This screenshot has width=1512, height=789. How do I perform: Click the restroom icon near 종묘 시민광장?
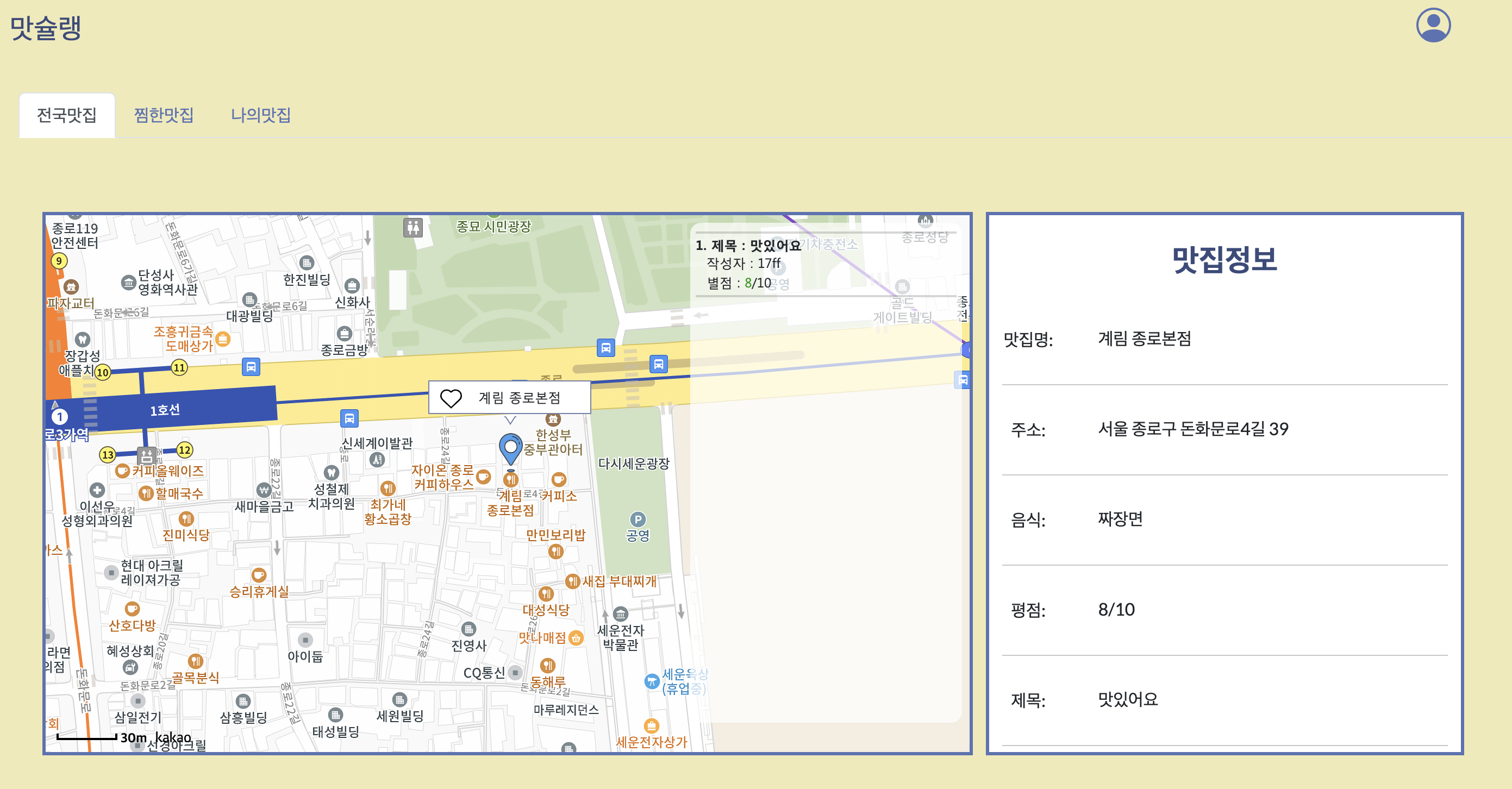tap(413, 227)
